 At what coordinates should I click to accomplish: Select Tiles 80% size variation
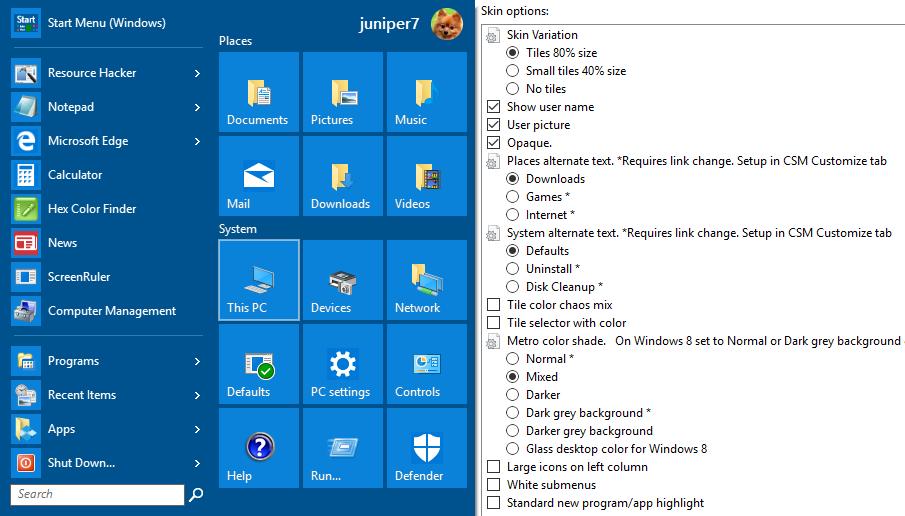(513, 53)
